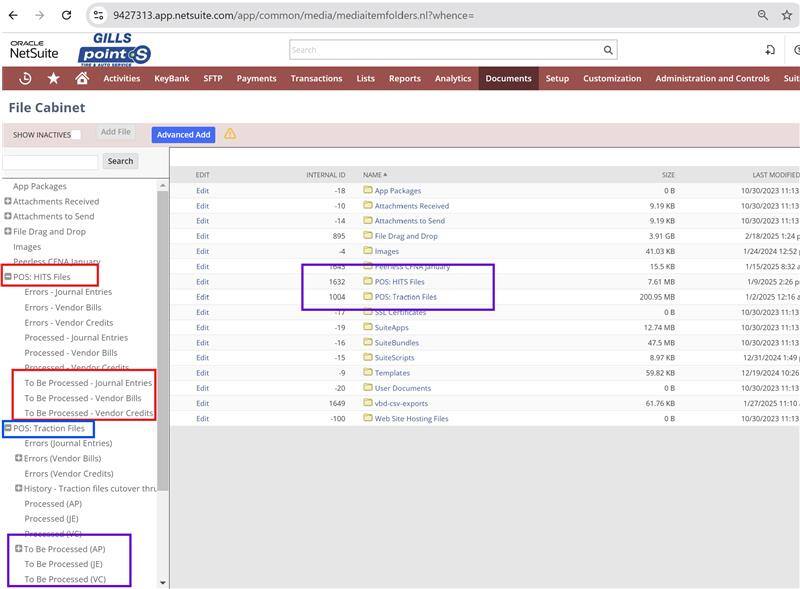Expand Attachments Received in the tree
Viewport: 800px width, 589px height.
pos(8,201)
